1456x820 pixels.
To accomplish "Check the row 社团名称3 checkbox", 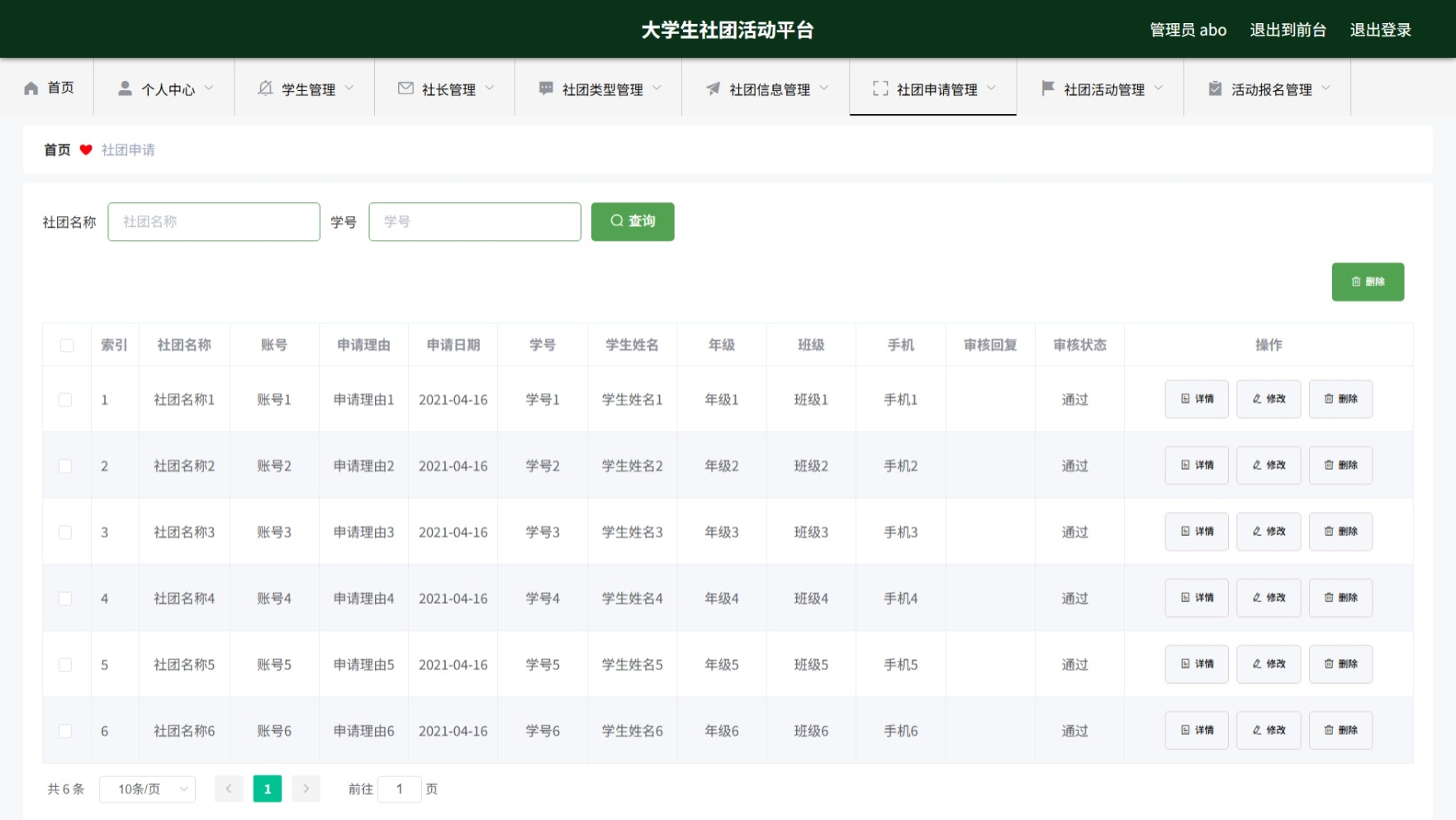I will [x=65, y=533].
